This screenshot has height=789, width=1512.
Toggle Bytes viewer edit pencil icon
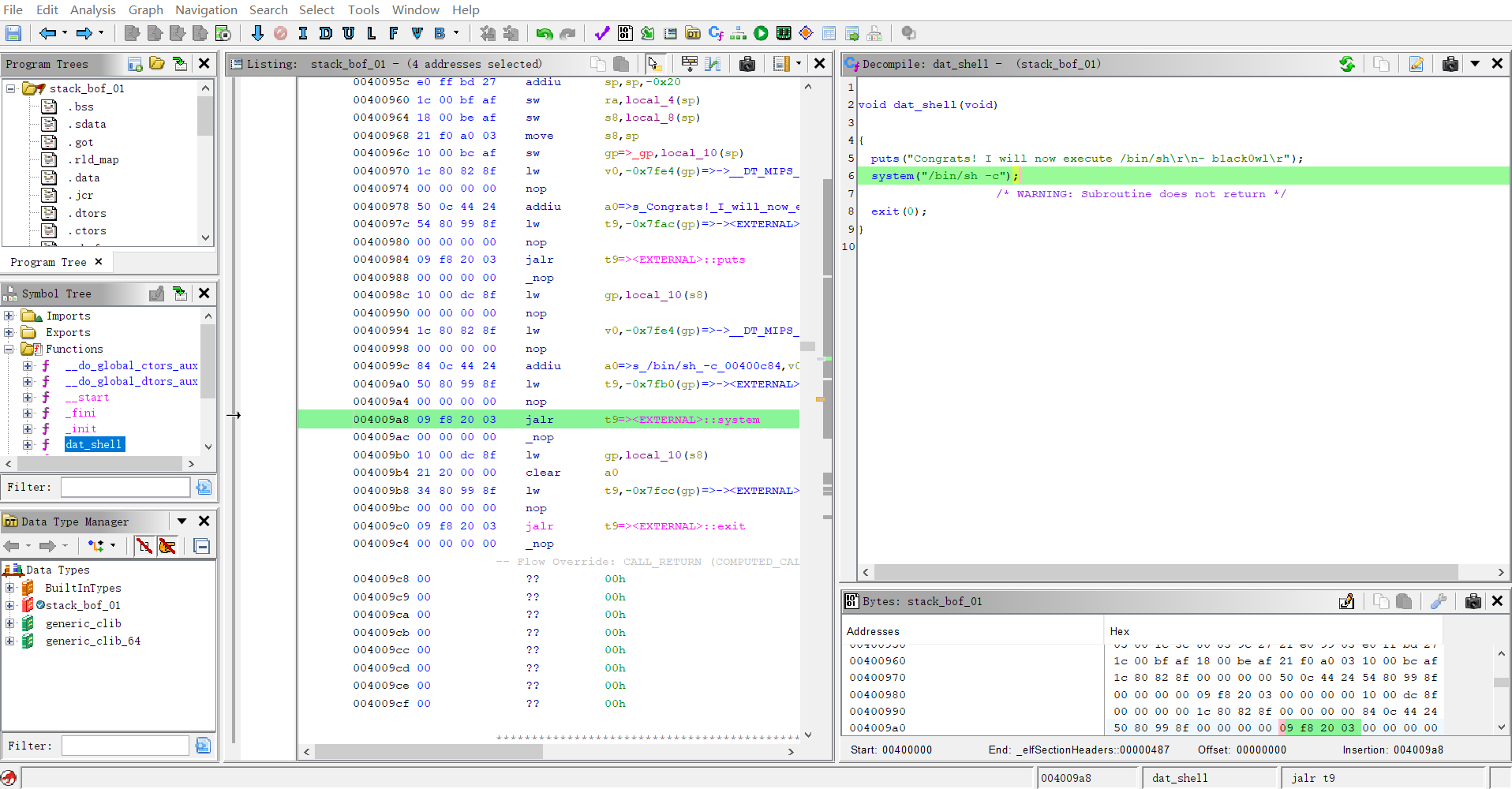(x=1347, y=601)
